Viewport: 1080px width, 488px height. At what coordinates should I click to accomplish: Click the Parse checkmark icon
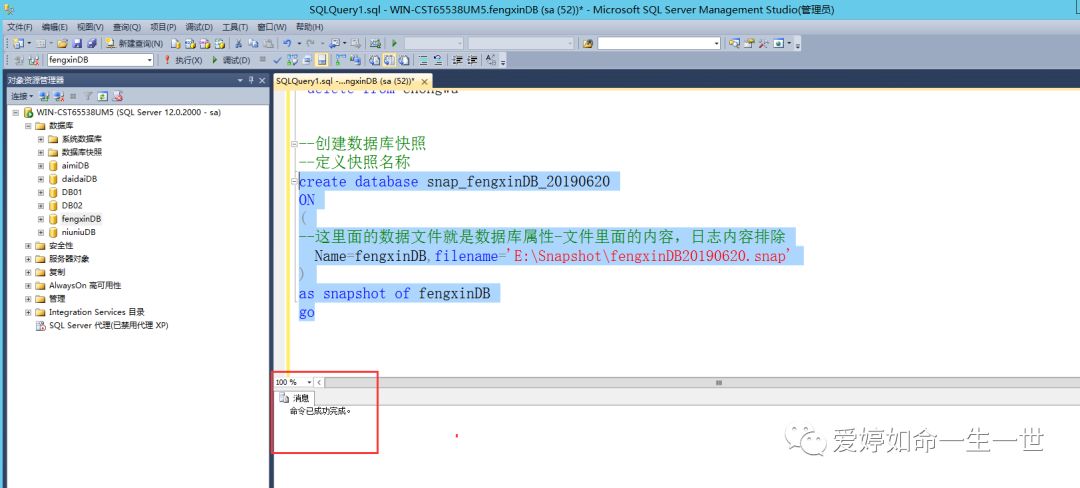click(x=277, y=60)
